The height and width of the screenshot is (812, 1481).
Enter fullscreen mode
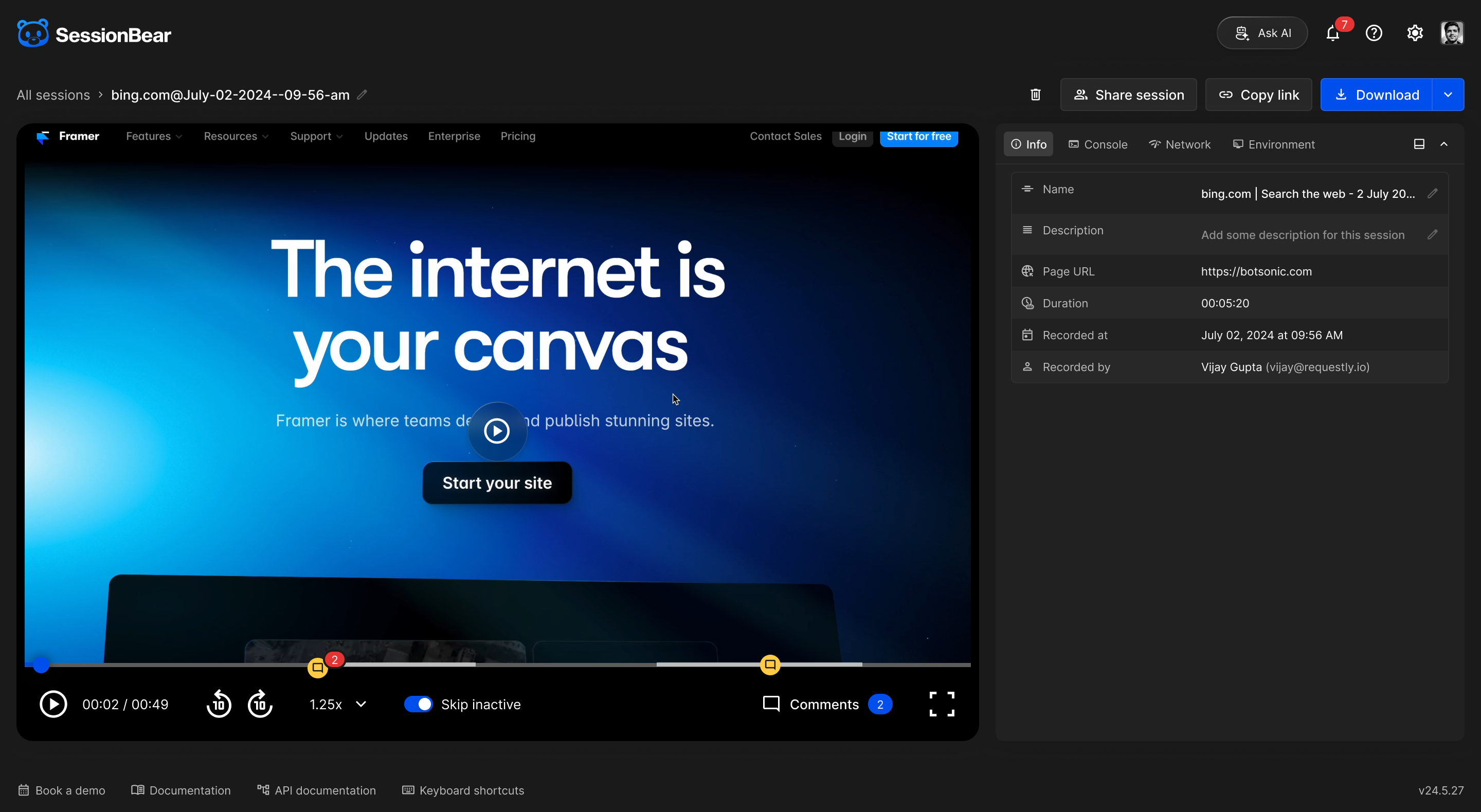coord(942,704)
